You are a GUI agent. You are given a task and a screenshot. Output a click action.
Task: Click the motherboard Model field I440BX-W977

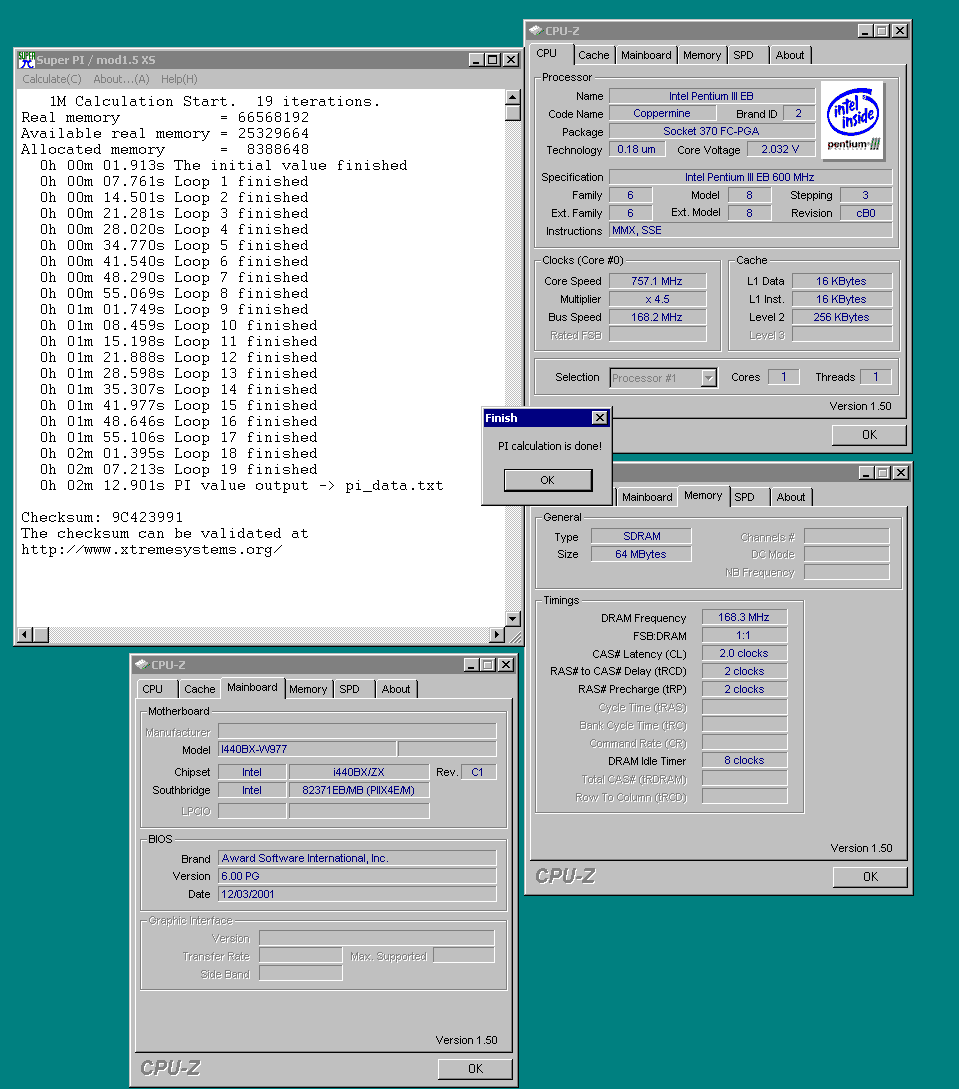307,749
